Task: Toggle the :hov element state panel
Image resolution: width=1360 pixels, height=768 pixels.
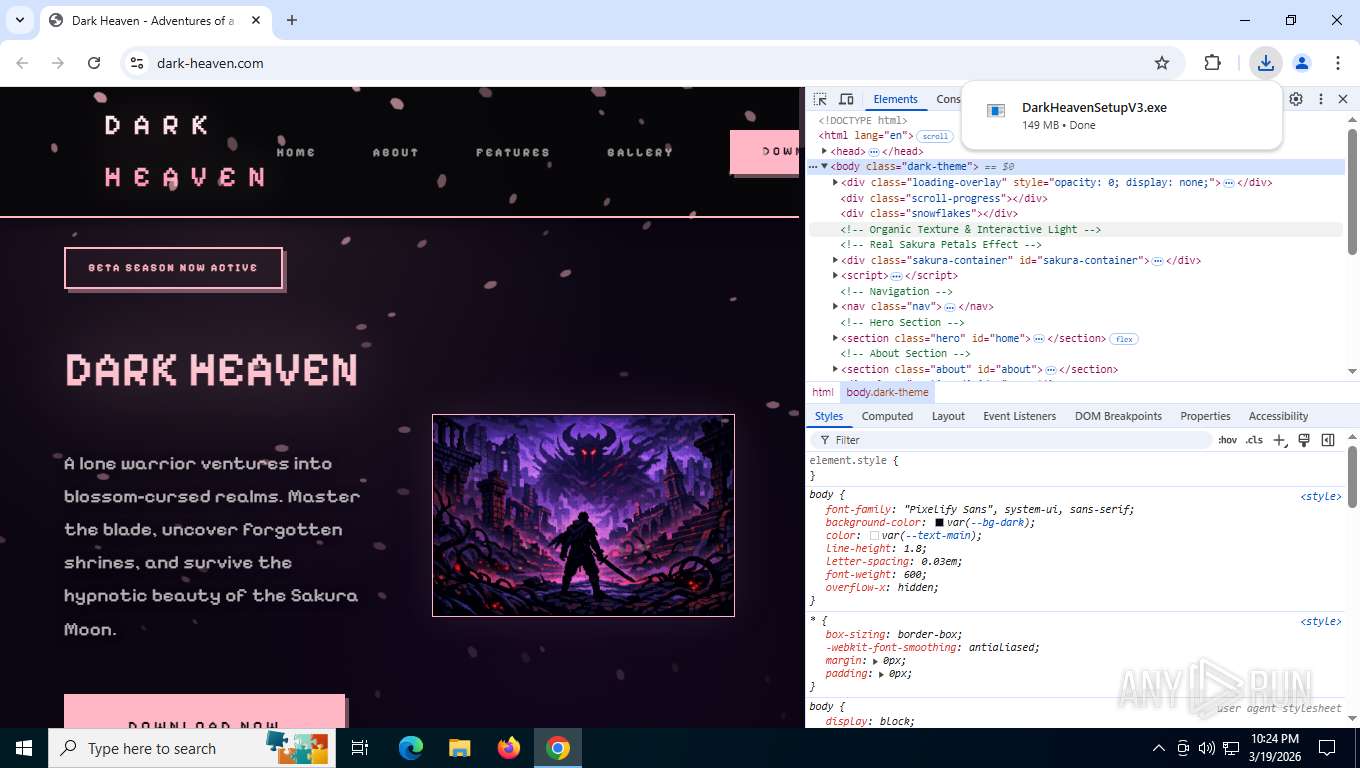Action: pyautogui.click(x=1227, y=440)
